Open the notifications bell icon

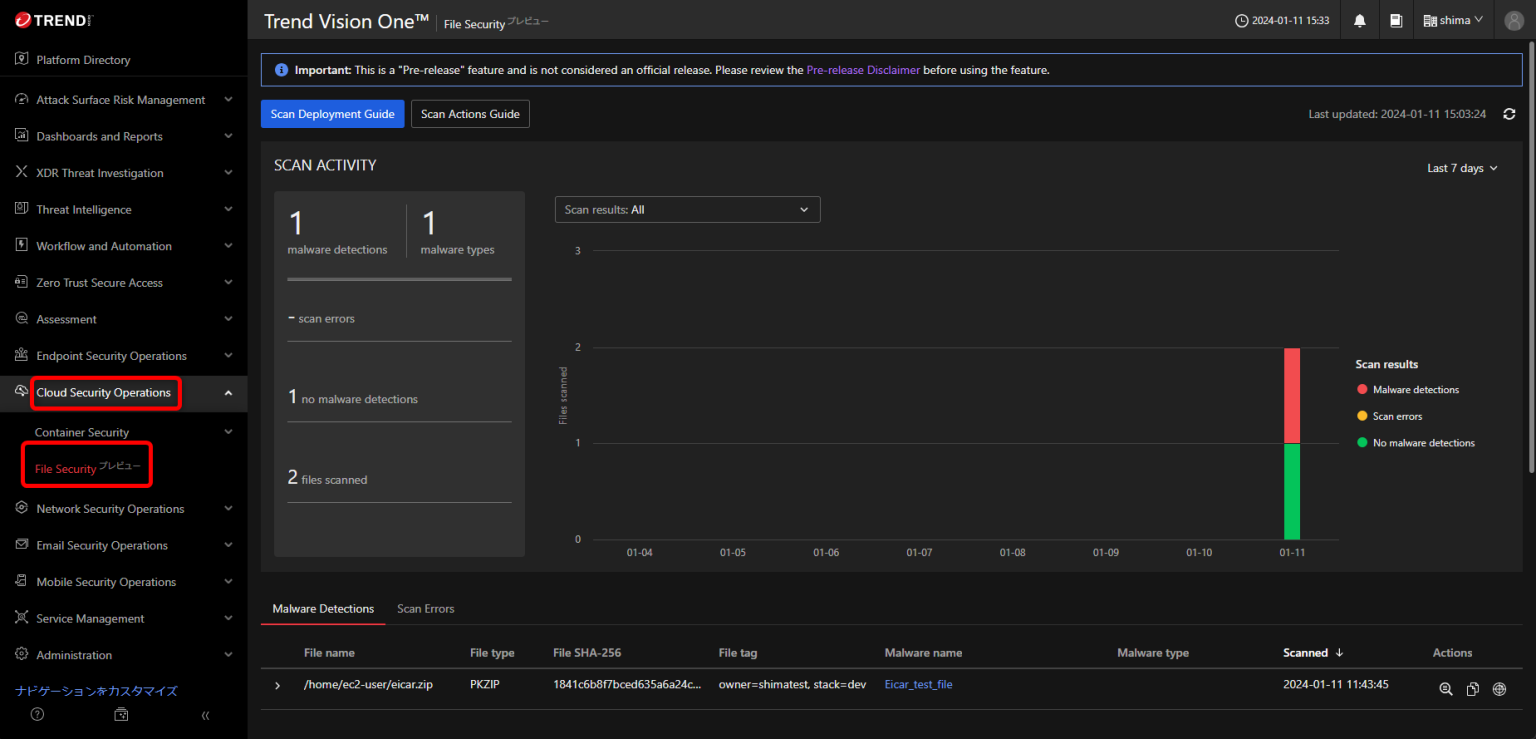tap(1359, 20)
